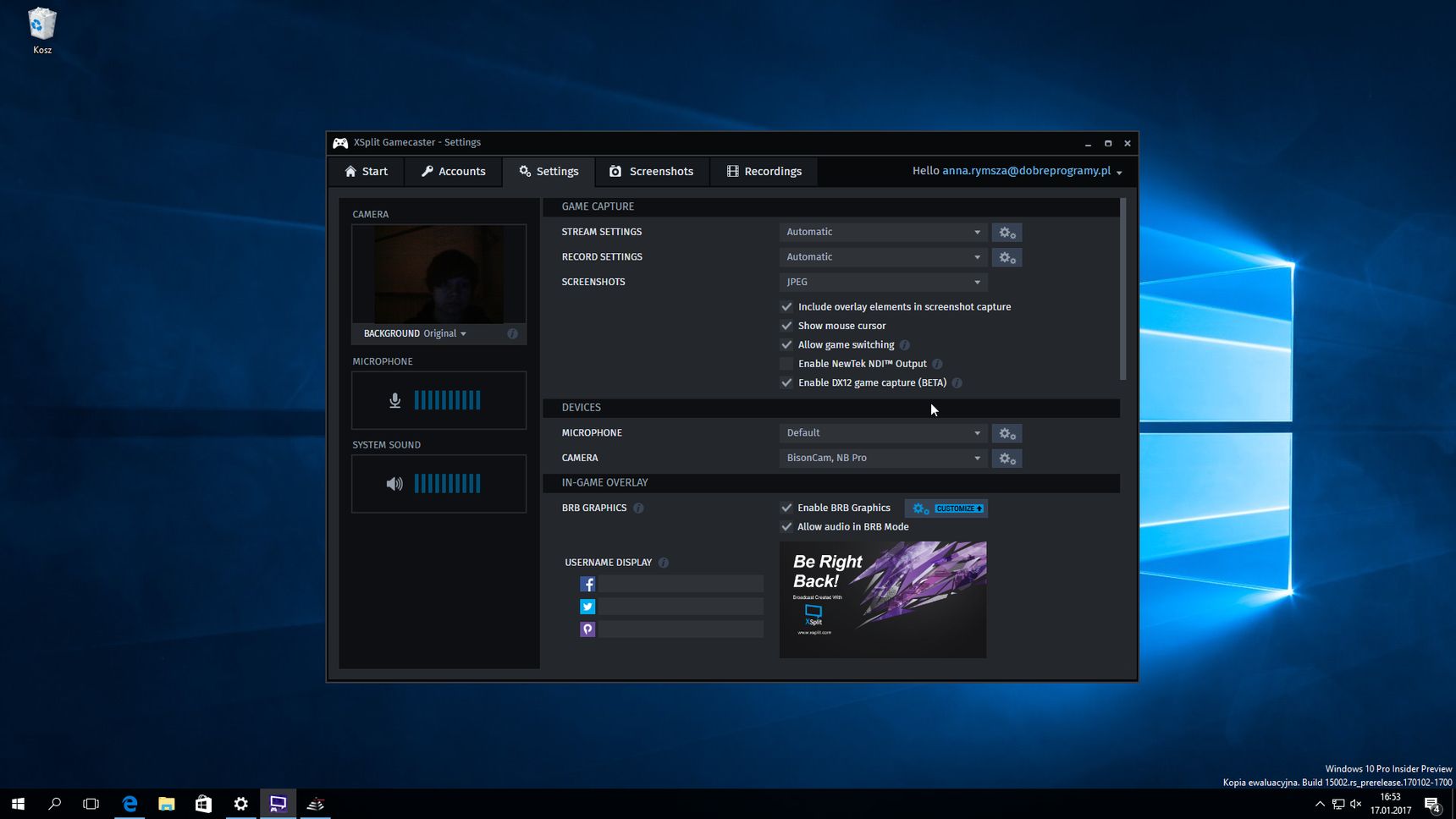Click Twitter username input field
Image resolution: width=1456 pixels, height=819 pixels.
(x=681, y=607)
